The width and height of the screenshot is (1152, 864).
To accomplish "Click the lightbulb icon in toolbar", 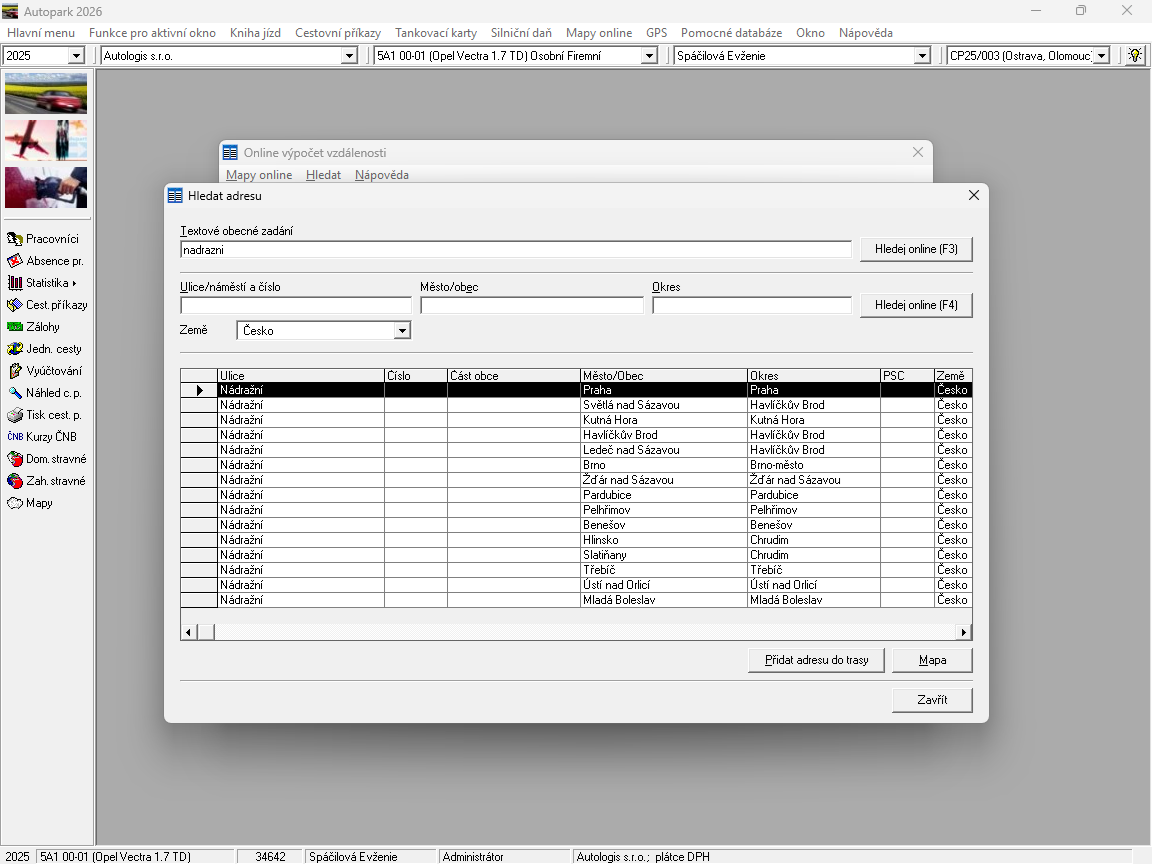I will [1134, 56].
